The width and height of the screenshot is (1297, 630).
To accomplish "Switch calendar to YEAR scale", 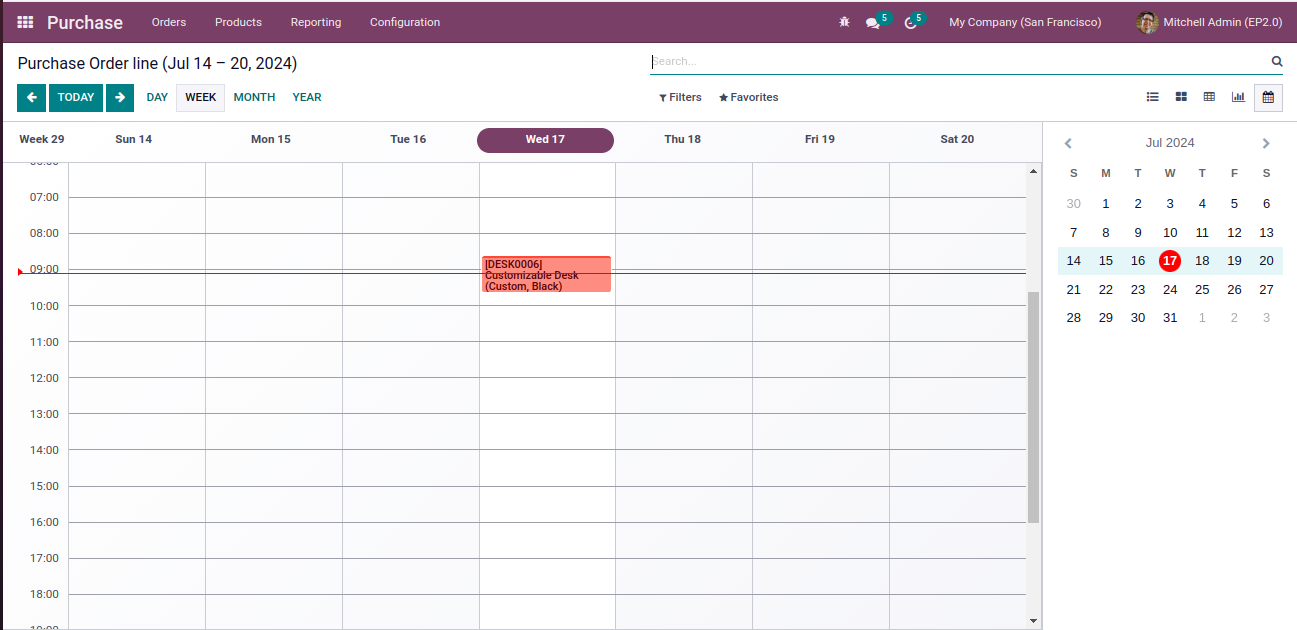I will point(307,98).
